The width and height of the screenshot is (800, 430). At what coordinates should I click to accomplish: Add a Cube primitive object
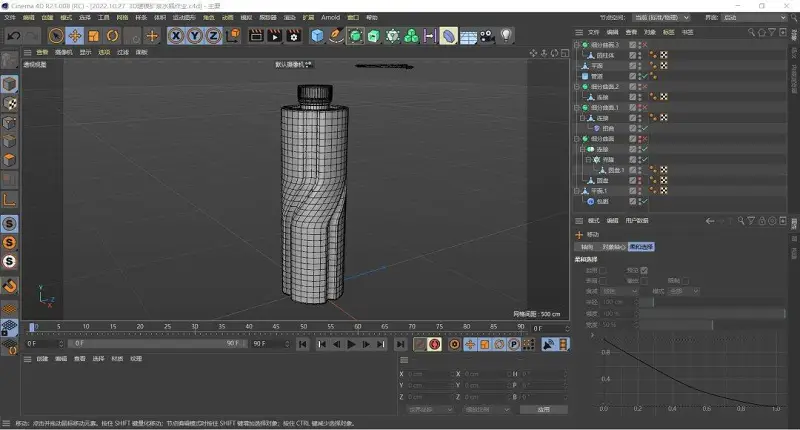coord(317,36)
